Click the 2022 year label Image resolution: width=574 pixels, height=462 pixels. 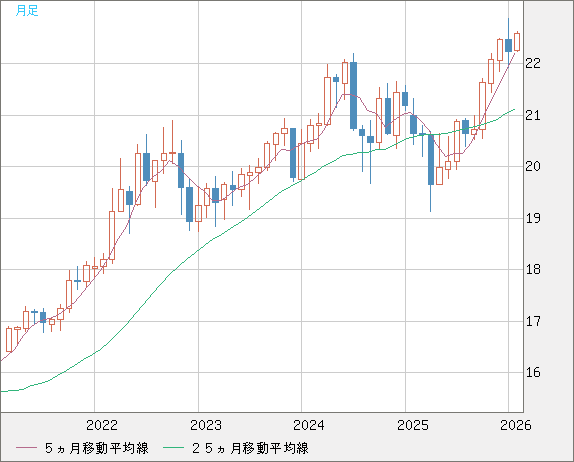(x=102, y=425)
